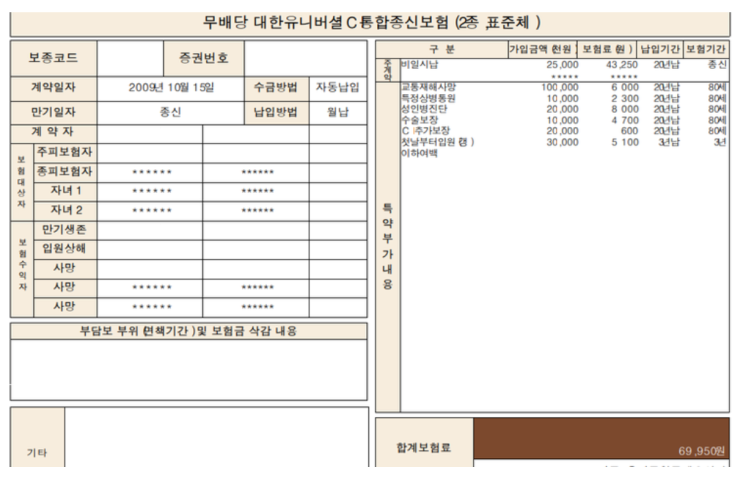This screenshot has width=743, height=478.
Task: Select the 보종코드 label cell
Action: [54, 58]
